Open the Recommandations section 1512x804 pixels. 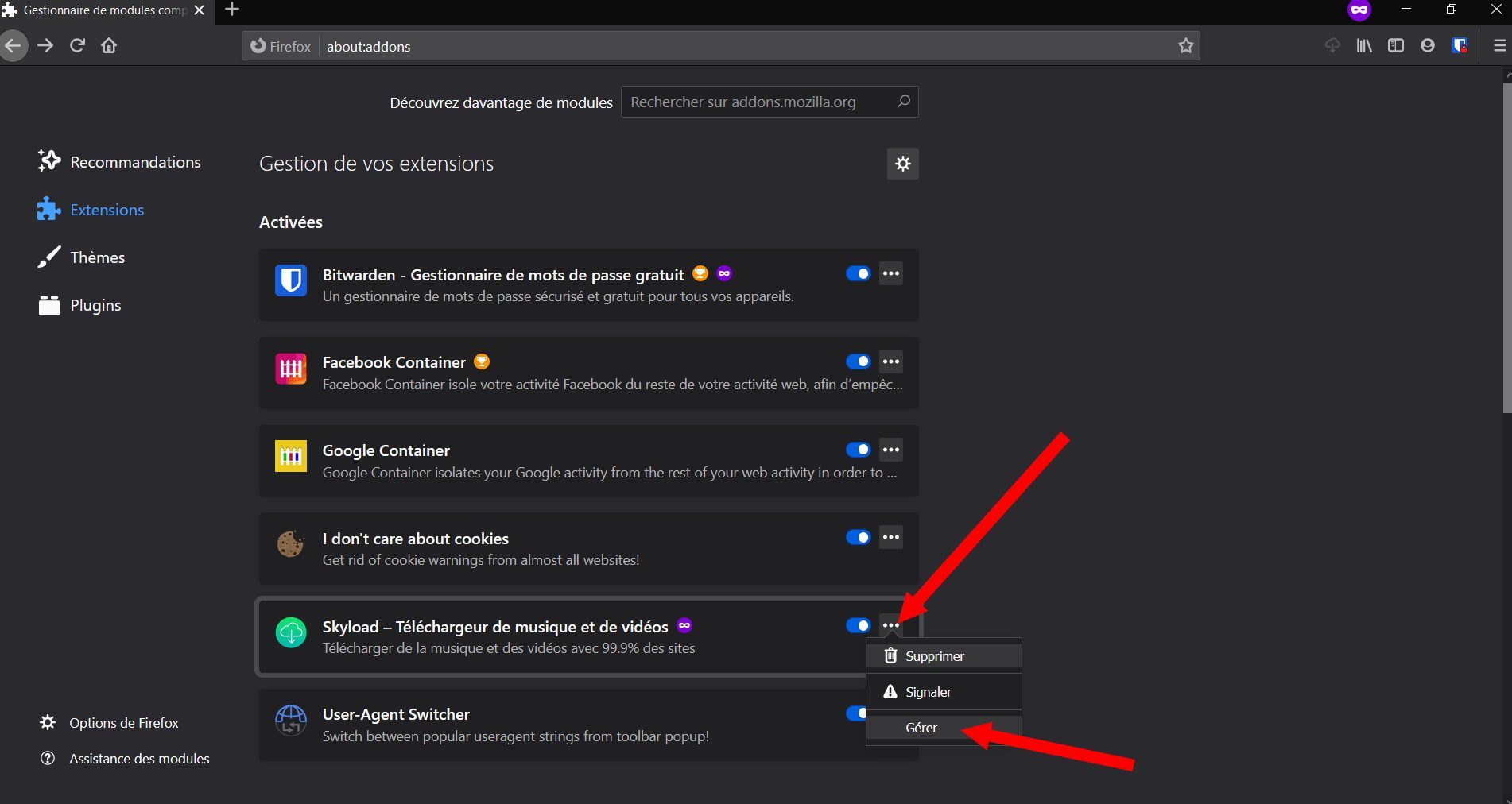pyautogui.click(x=119, y=162)
